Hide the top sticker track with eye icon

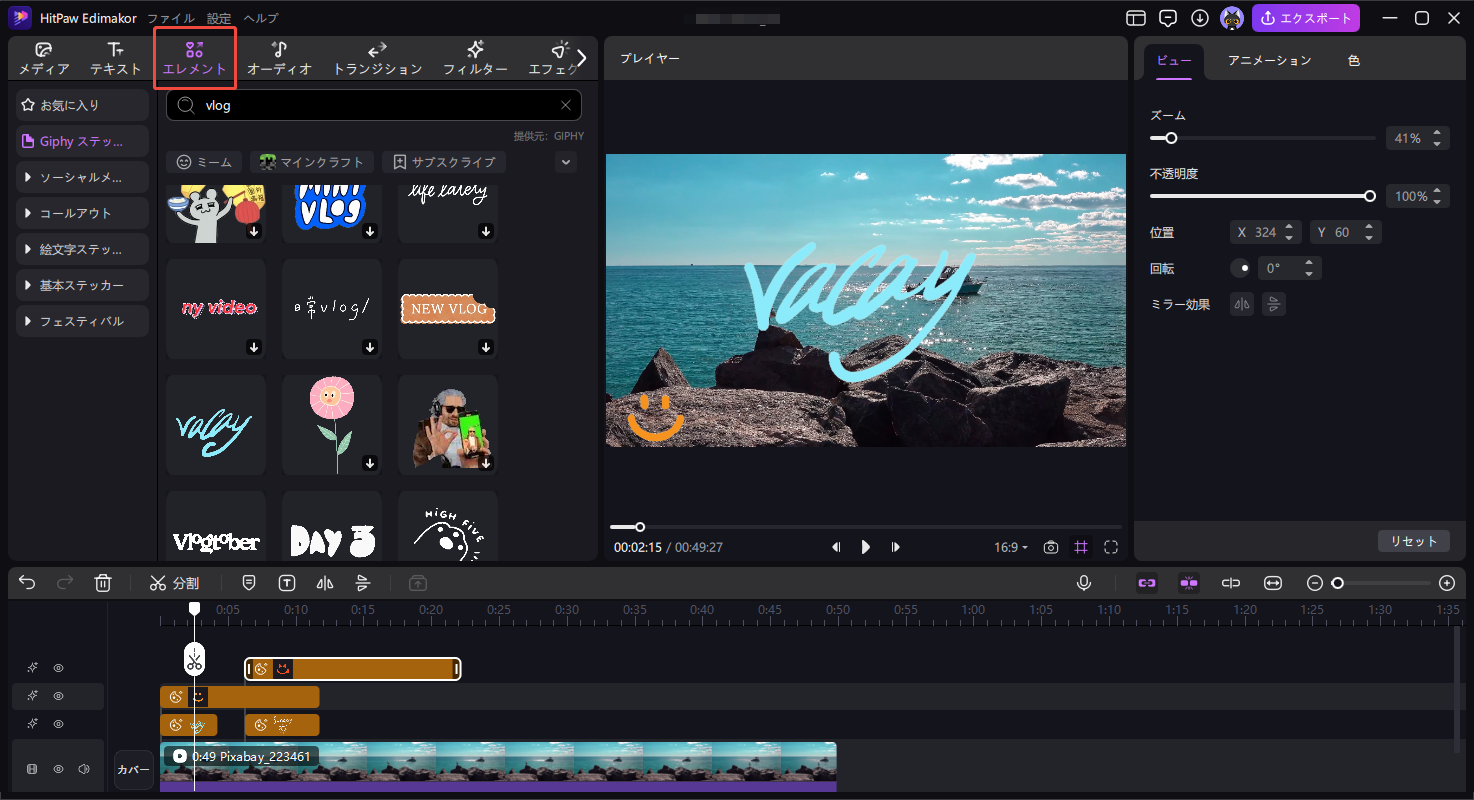pyautogui.click(x=58, y=668)
